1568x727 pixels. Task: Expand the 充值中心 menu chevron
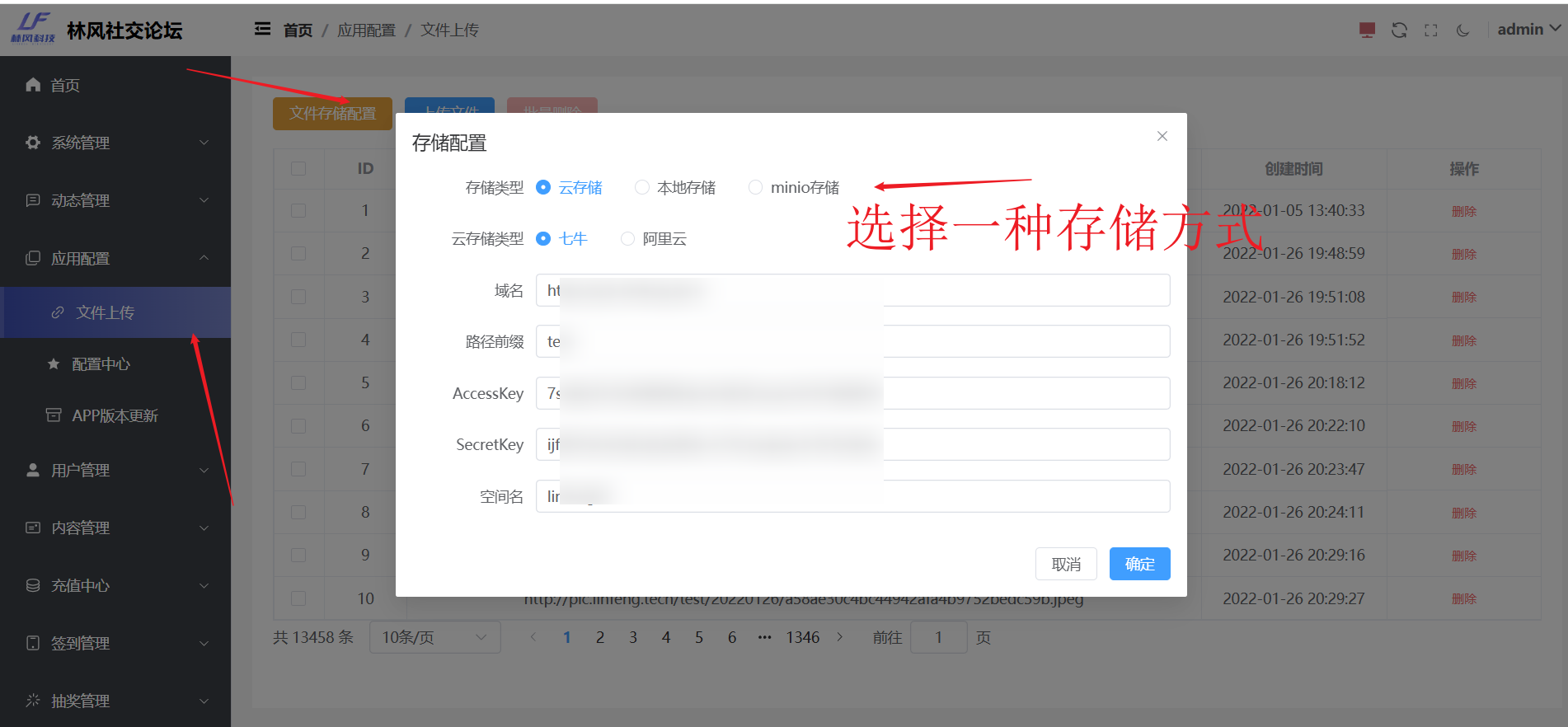click(x=204, y=585)
